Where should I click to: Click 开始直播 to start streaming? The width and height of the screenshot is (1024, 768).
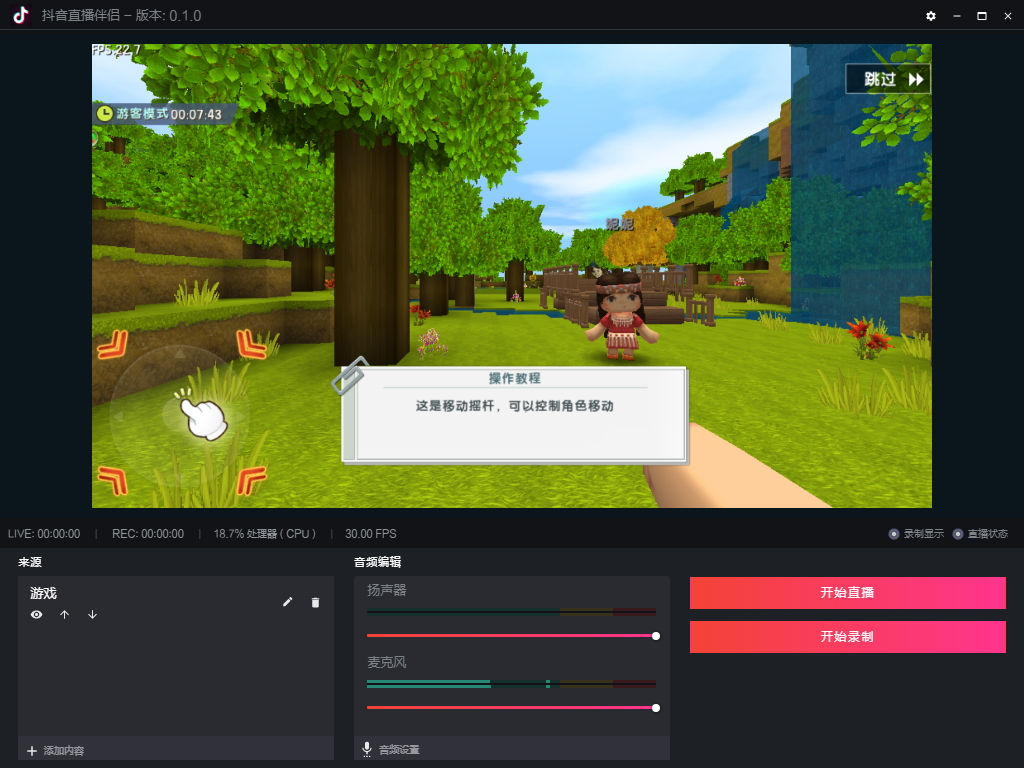[x=848, y=593]
